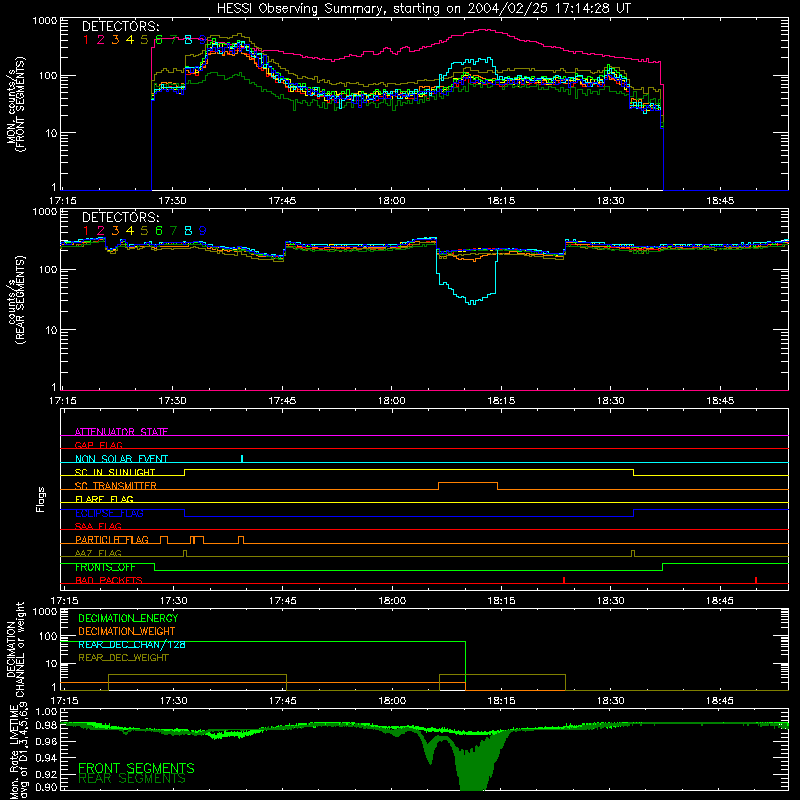800x800 pixels.
Task: Click the red BAD PACKETS marker after 18:45
Action: click(x=756, y=580)
